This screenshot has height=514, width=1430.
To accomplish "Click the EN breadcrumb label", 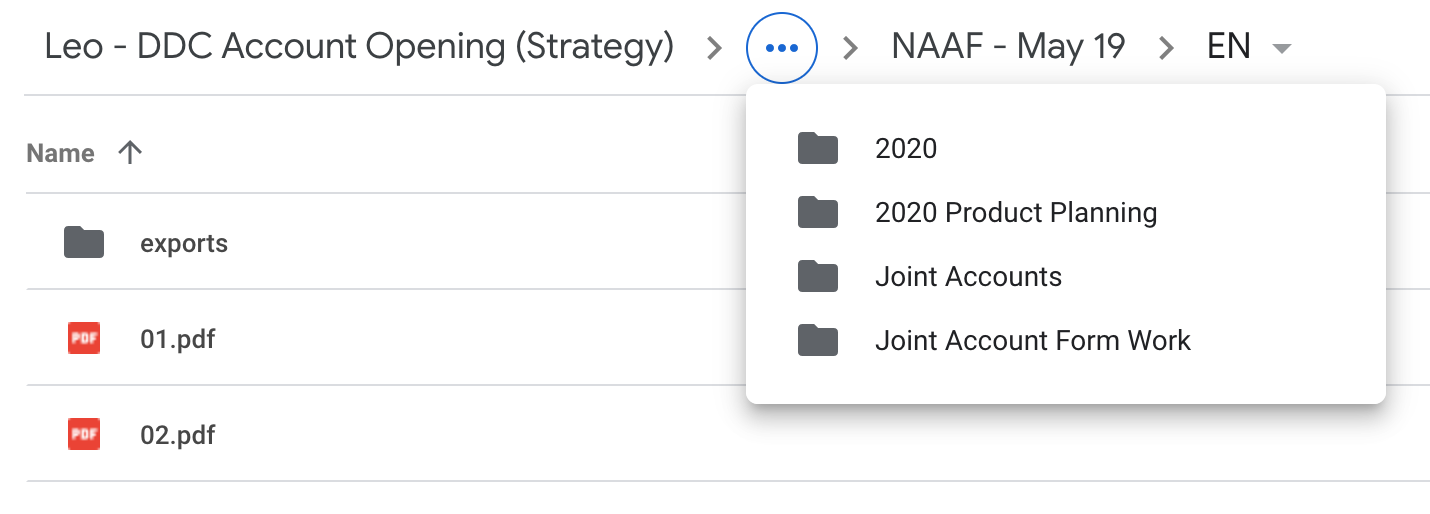I will [x=1229, y=46].
